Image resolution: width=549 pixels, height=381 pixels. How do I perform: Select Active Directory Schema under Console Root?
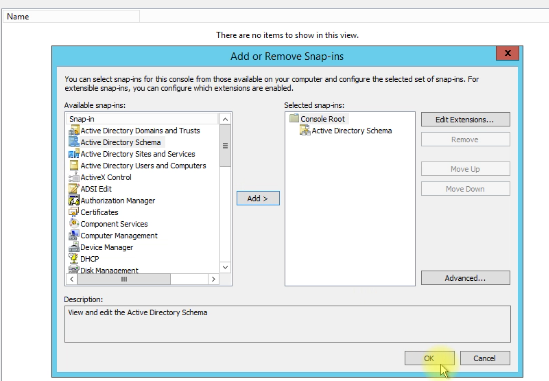[x=352, y=131]
